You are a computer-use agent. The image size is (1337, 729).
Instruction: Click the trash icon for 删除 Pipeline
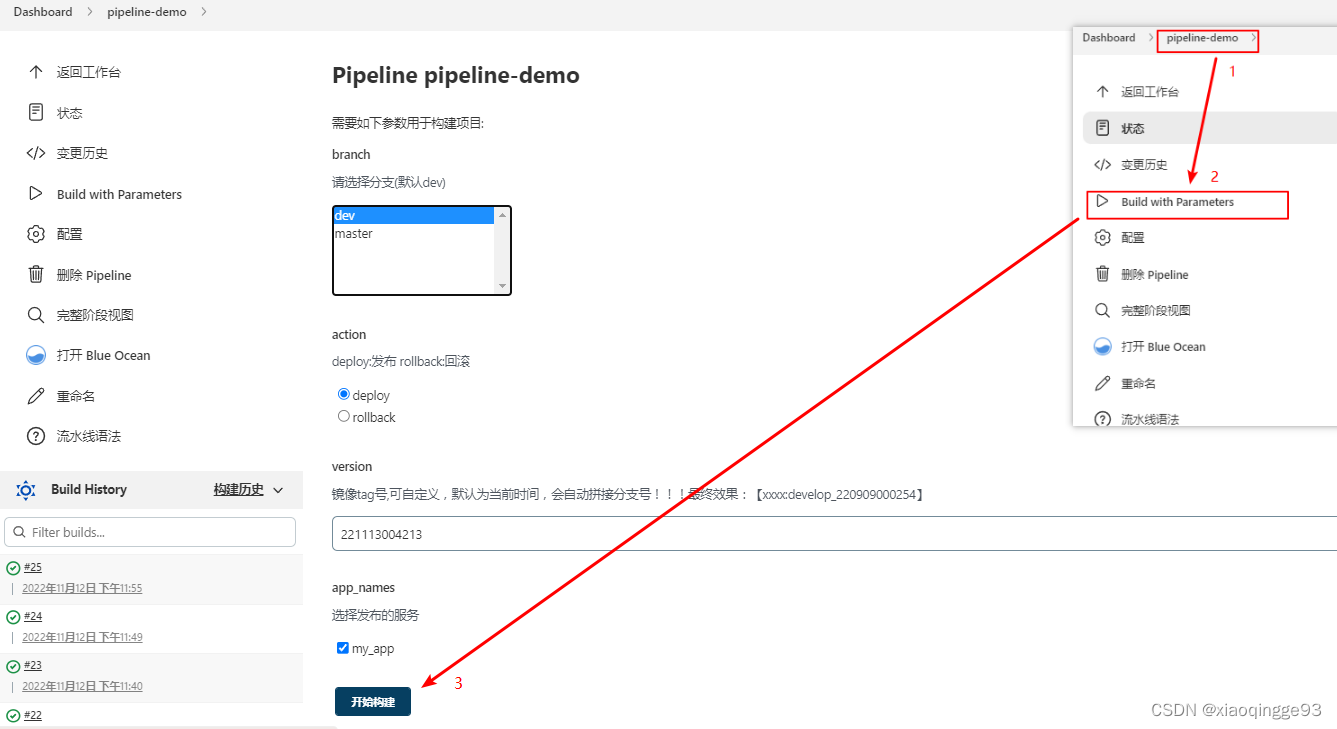coord(36,275)
